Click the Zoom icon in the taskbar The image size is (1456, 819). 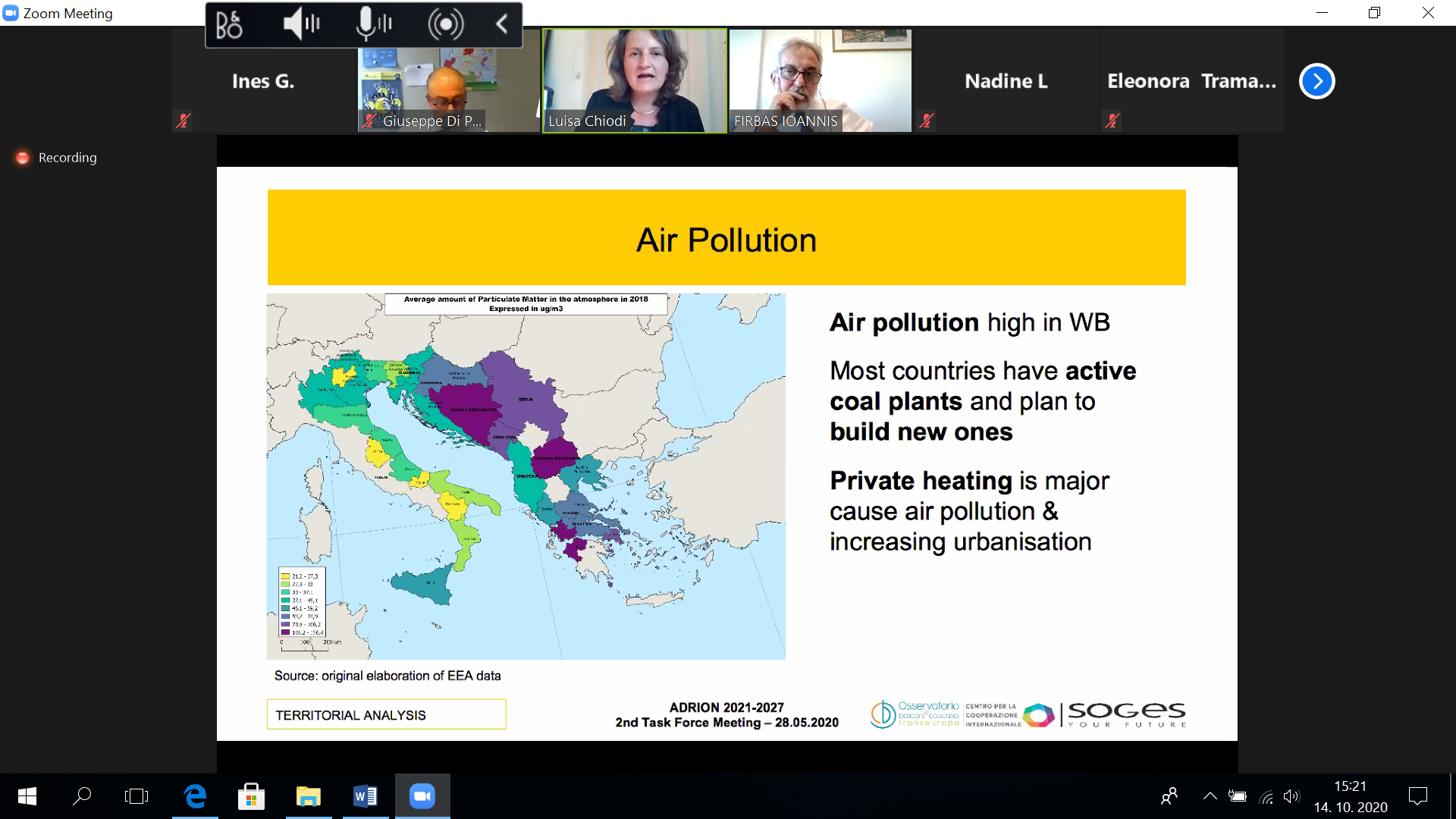click(x=422, y=796)
